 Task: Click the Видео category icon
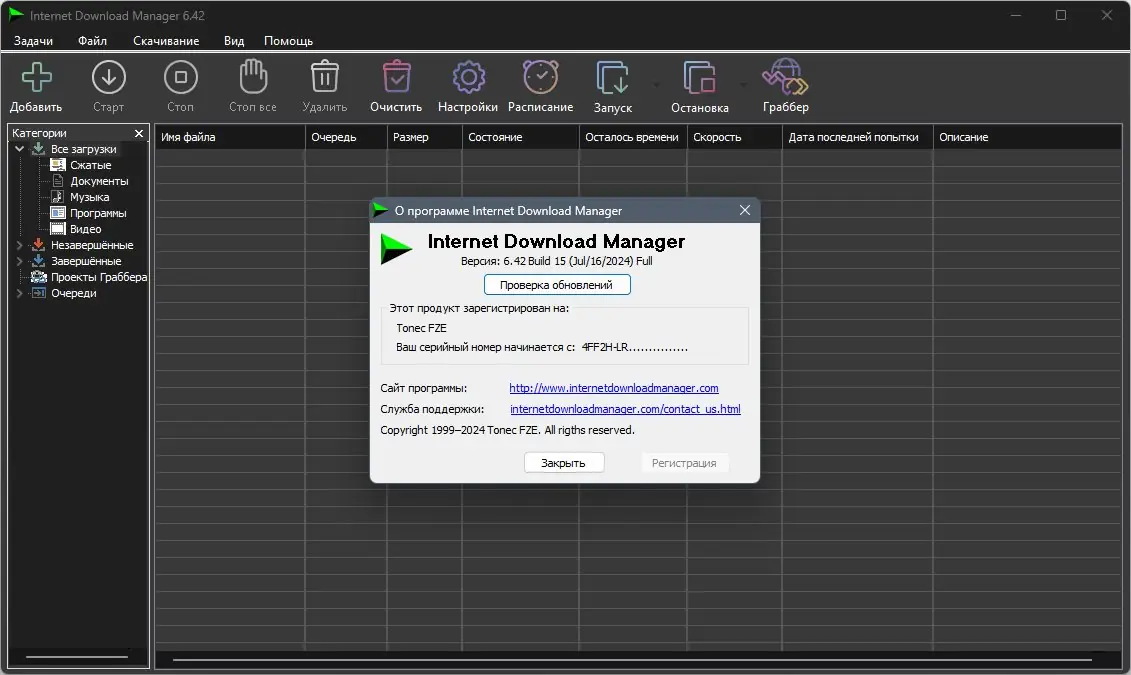[58, 229]
